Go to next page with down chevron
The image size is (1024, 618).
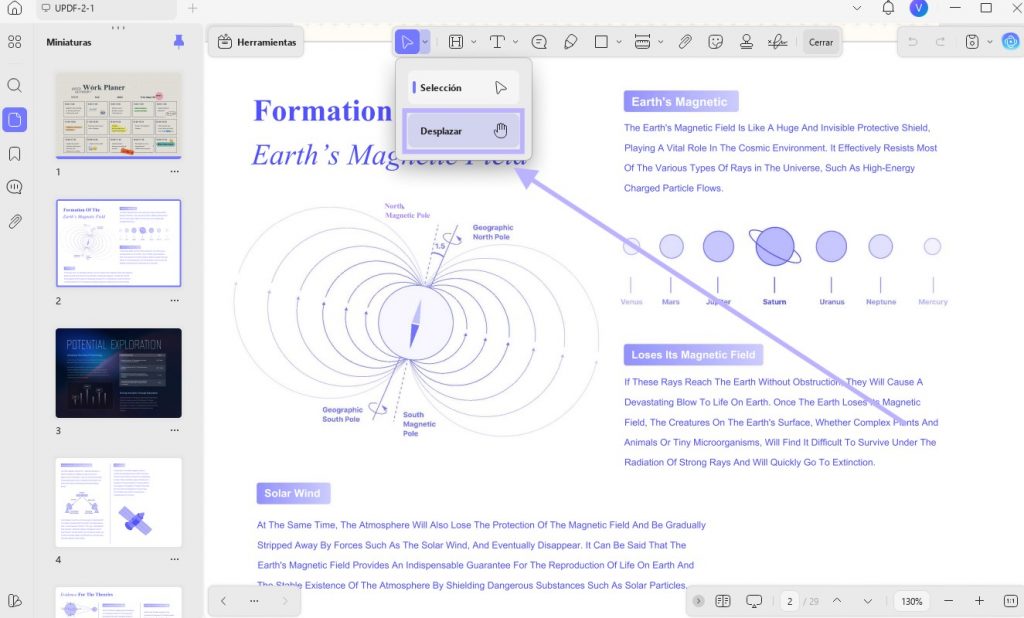(x=867, y=600)
